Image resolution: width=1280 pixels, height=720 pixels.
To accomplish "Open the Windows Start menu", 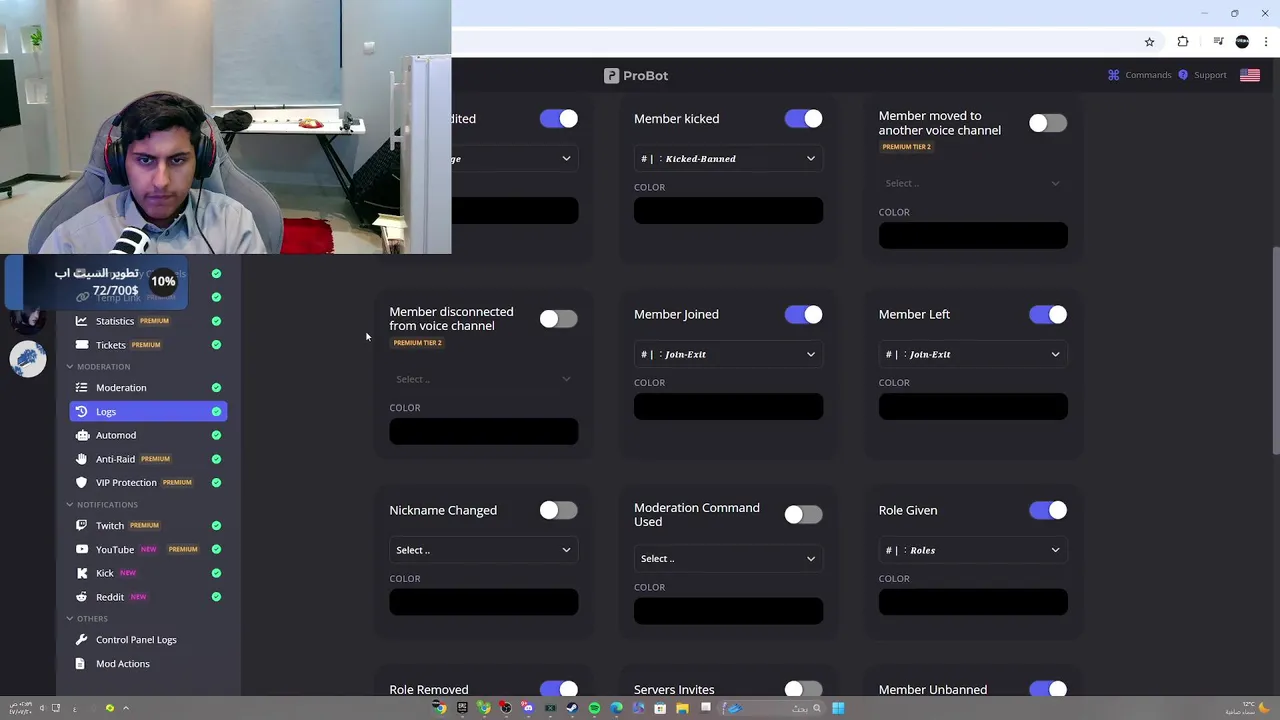I will [x=838, y=708].
